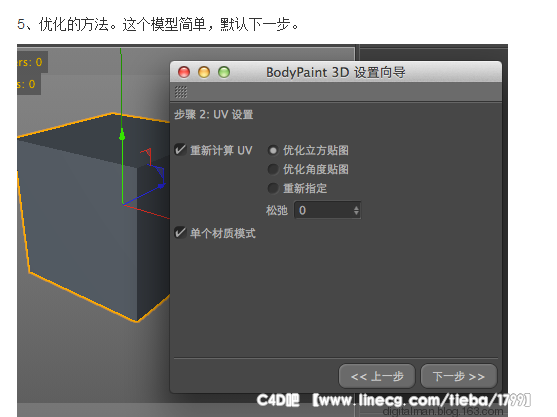Go back with the << 上一步 button
This screenshot has width=557, height=417.
point(377,376)
